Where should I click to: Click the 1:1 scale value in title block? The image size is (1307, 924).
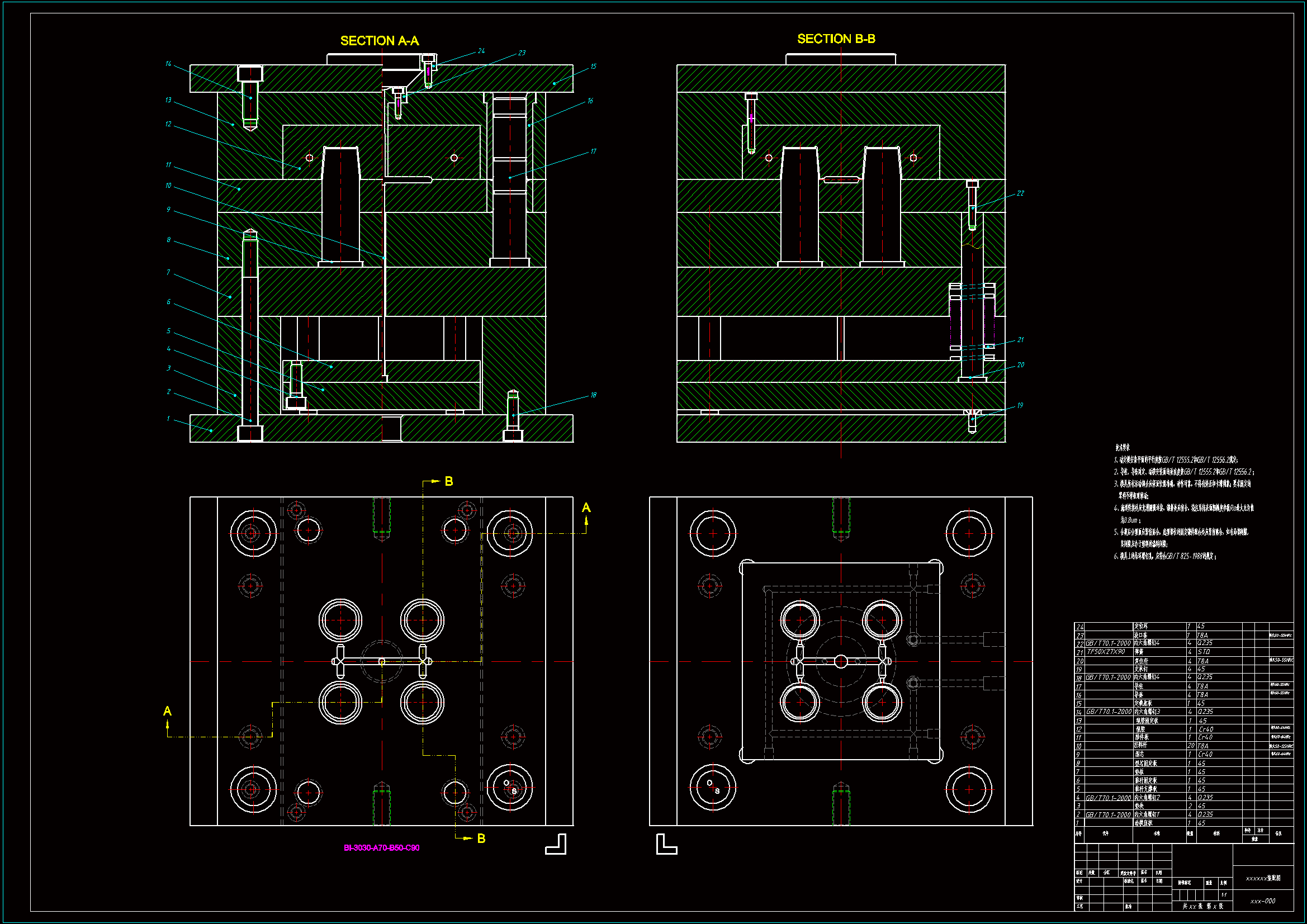point(1224,895)
